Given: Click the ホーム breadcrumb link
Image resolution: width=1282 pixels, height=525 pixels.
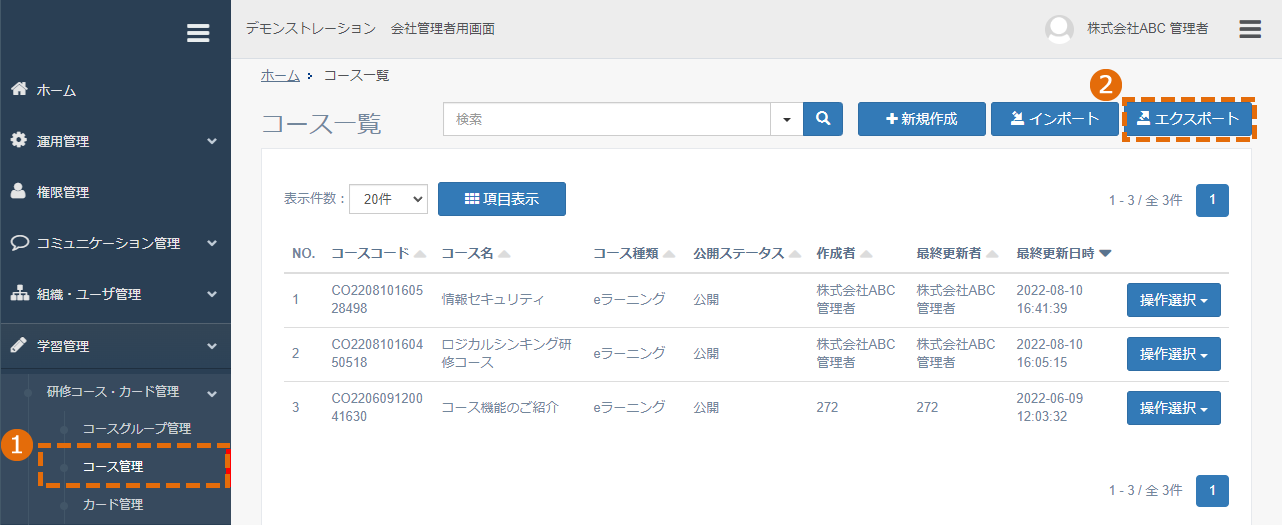Looking at the screenshot, I should tap(280, 75).
